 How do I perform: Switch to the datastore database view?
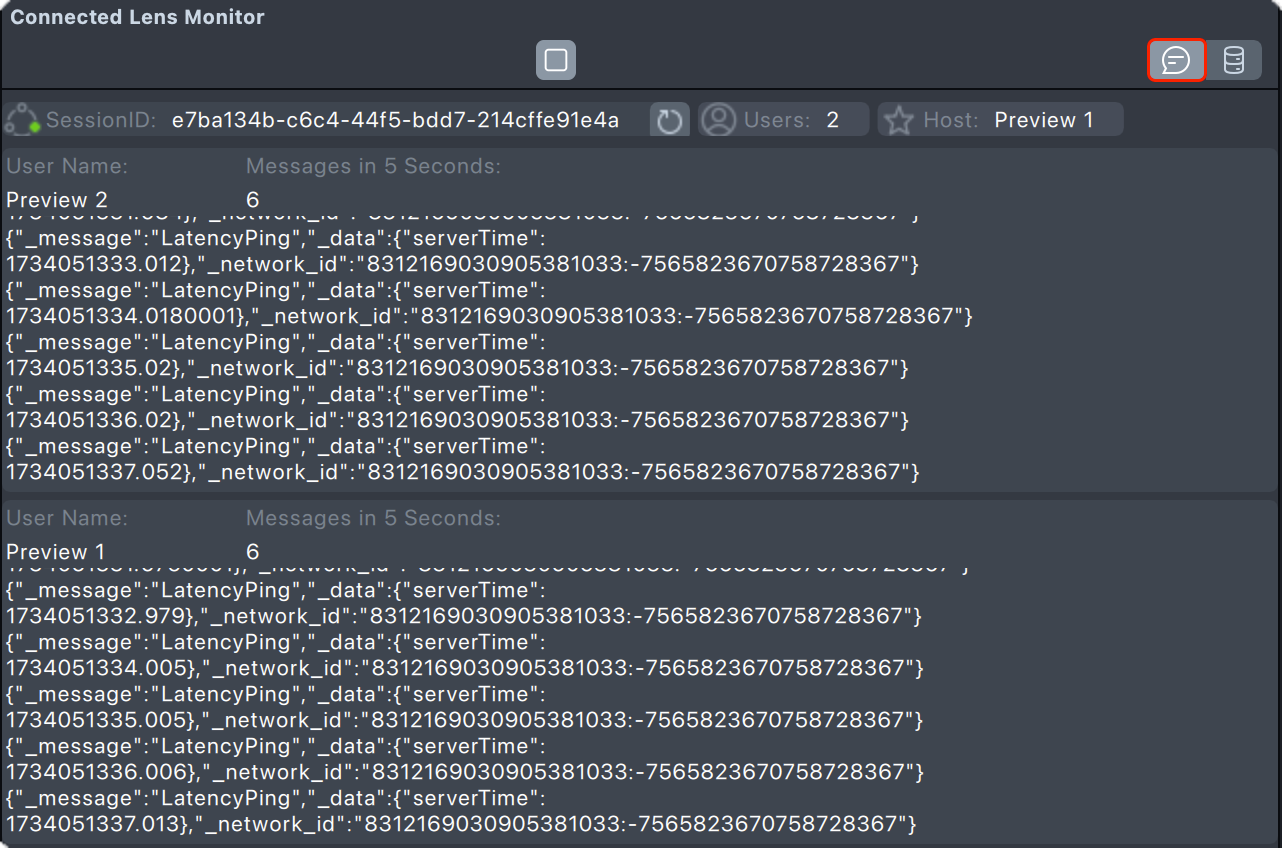pyautogui.click(x=1234, y=60)
